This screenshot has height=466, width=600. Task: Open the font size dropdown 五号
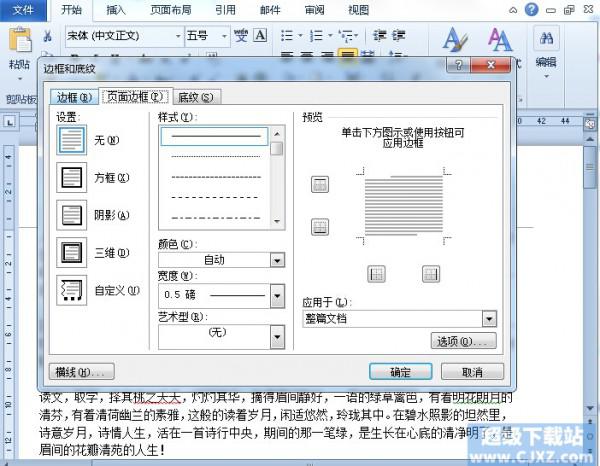tap(224, 36)
